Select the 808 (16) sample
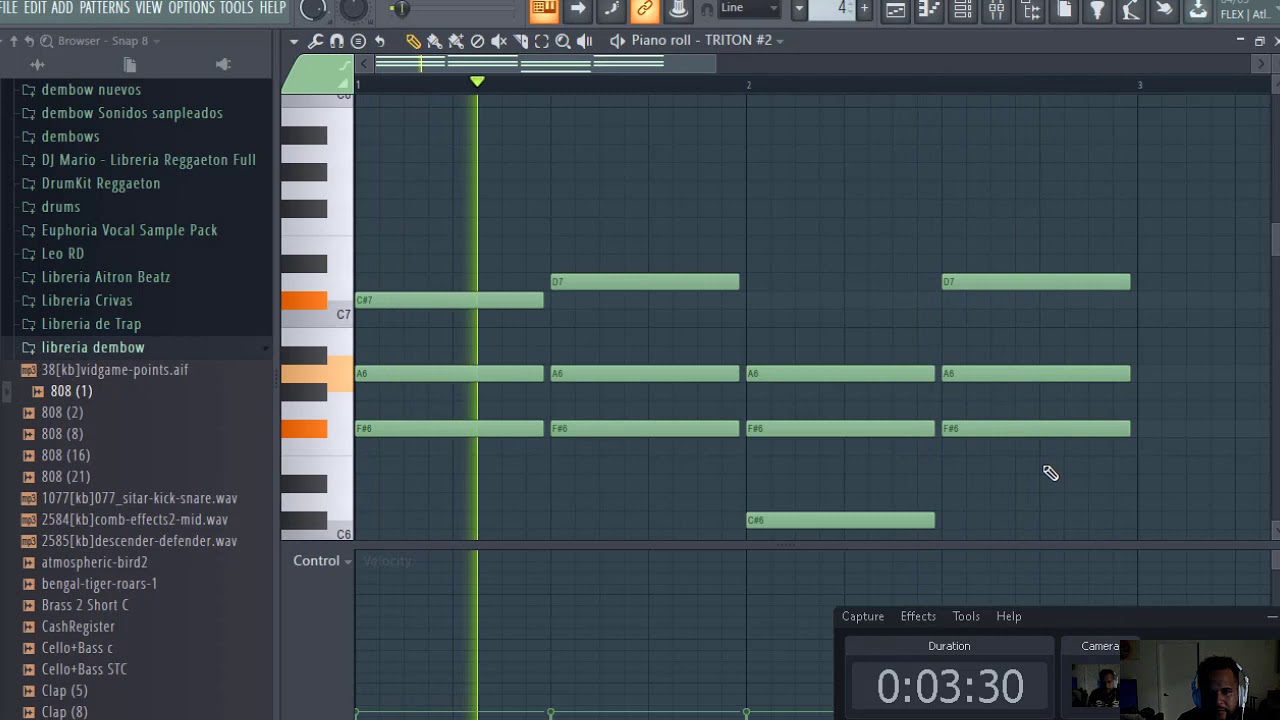1280x720 pixels. tap(65, 455)
